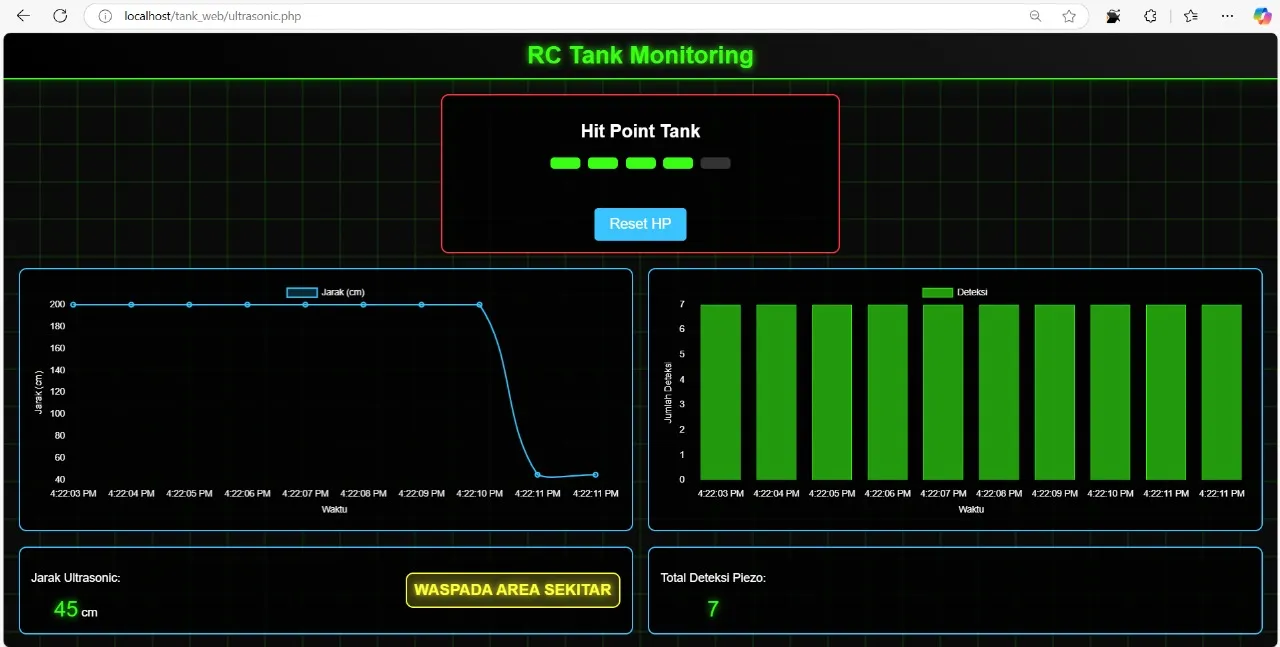
Task: Open browser extensions puzzle icon
Action: pyautogui.click(x=1150, y=16)
